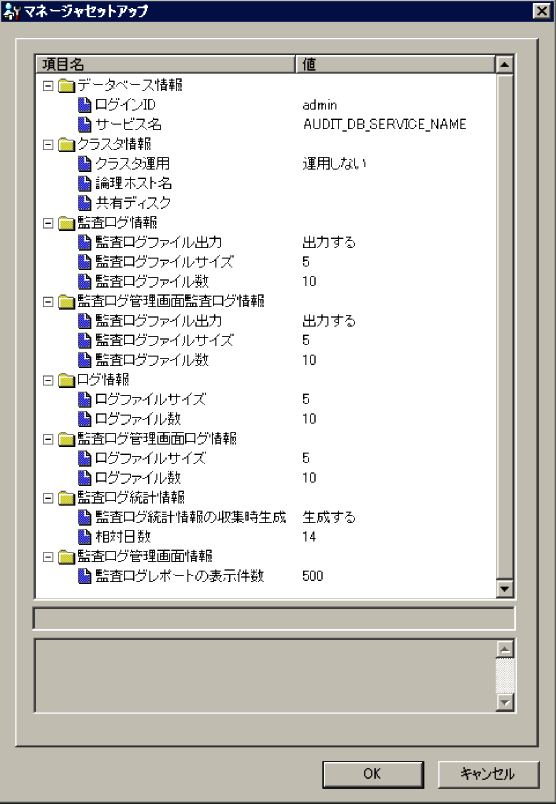
Task: Select 監査ログファイルサイズ icon under 監査ログ管理画面監査ログ情報
Action: [84, 340]
